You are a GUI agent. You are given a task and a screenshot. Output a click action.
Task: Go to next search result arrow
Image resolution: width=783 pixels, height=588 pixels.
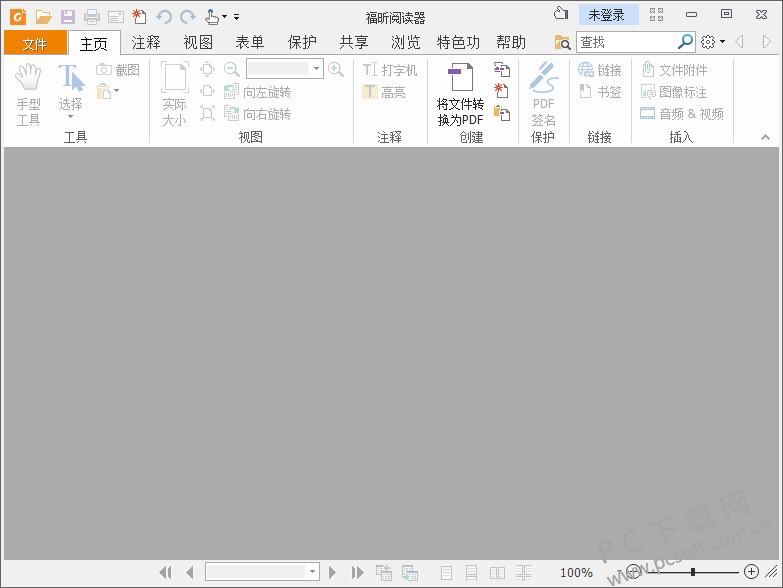coord(766,41)
